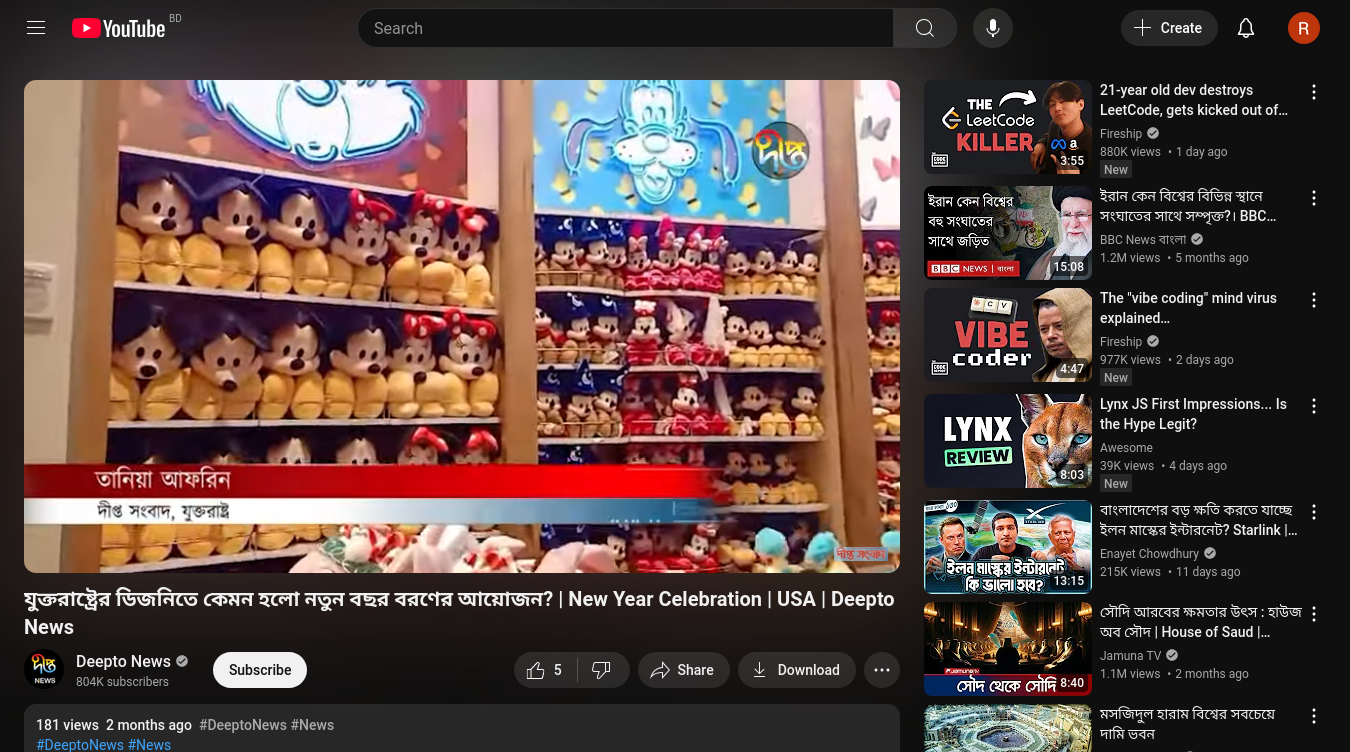This screenshot has height=752, width=1350.
Task: Open options for House of Saud video
Action: 1314,614
